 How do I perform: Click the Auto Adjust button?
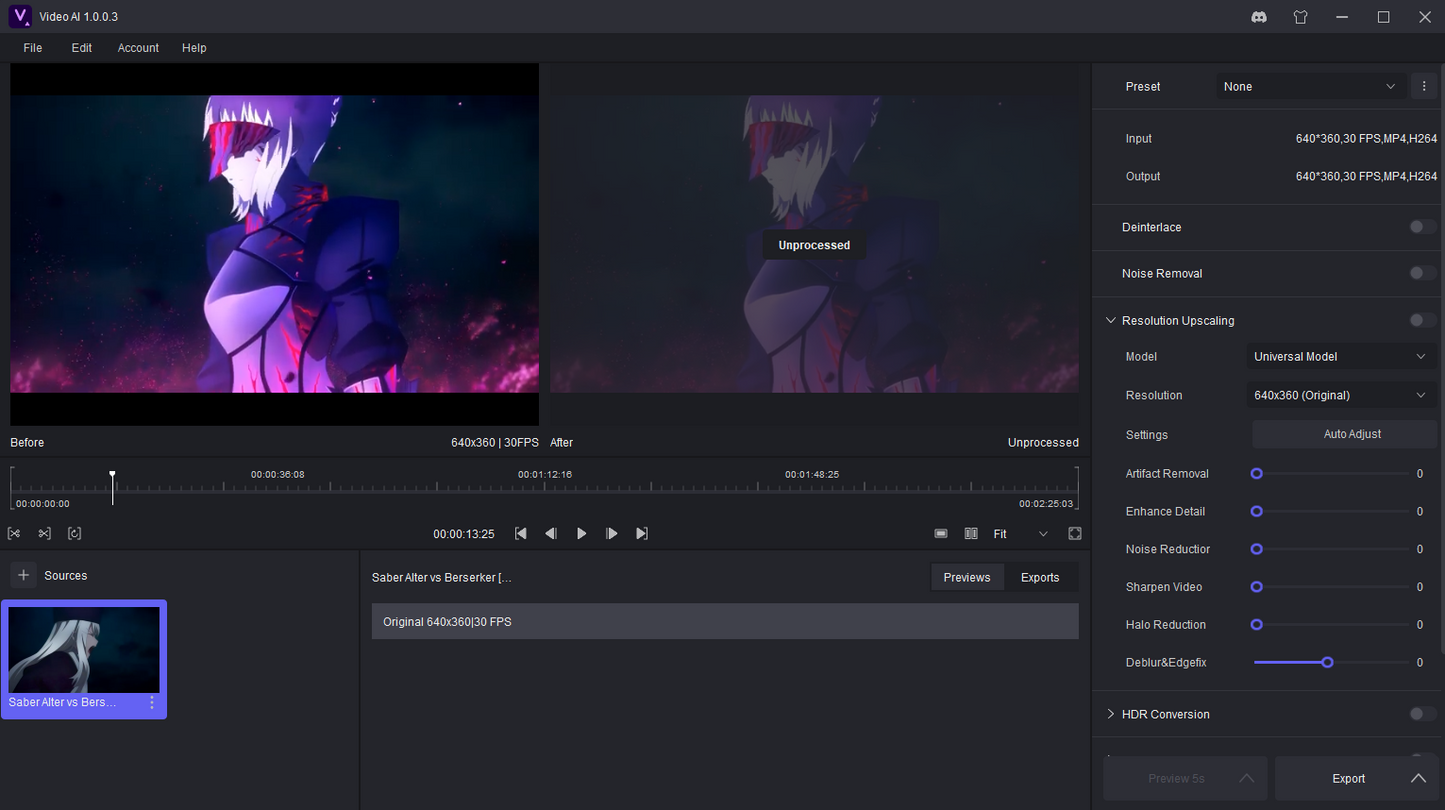1352,434
